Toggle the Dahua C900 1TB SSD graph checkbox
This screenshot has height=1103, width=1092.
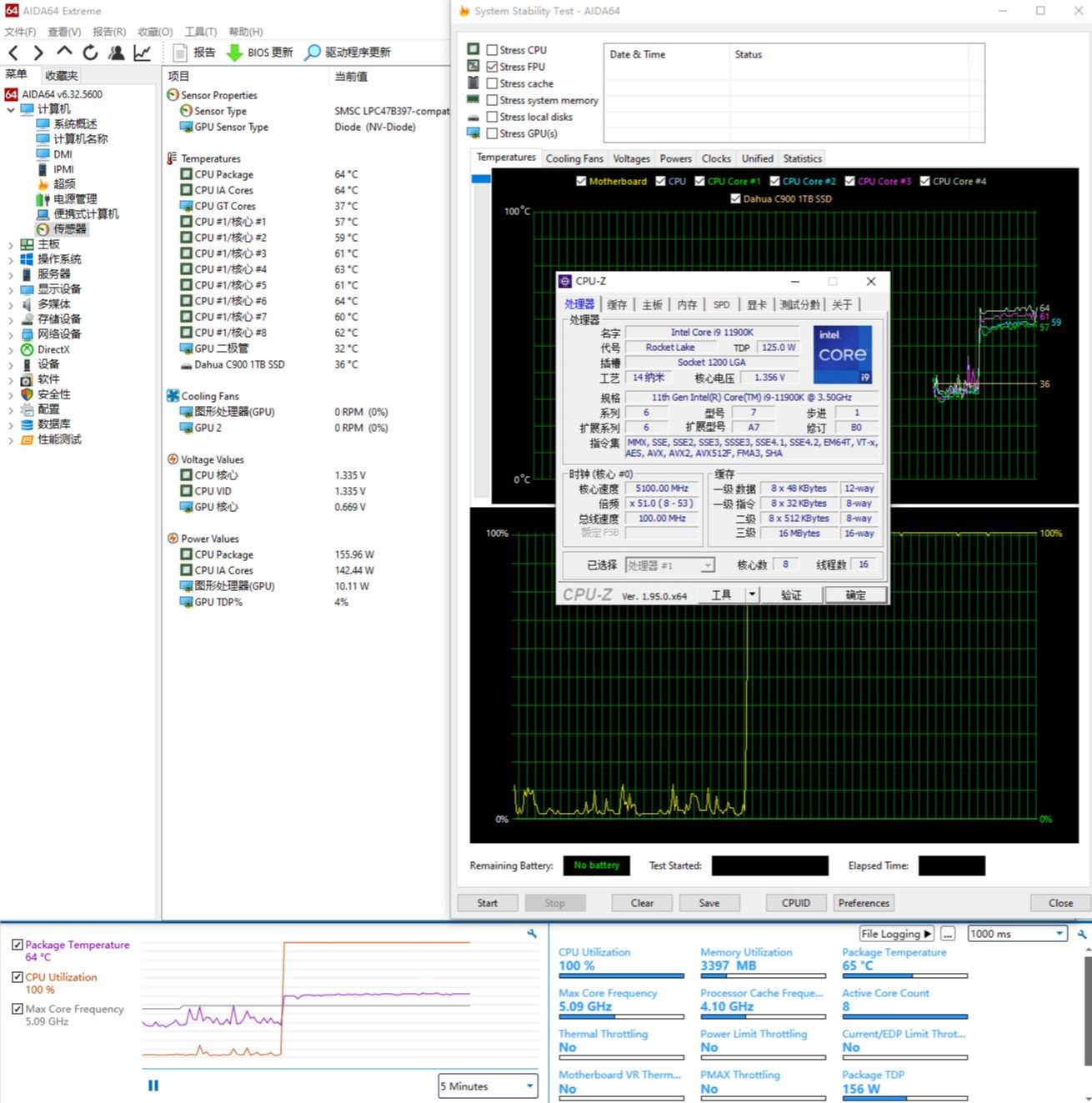(x=735, y=198)
